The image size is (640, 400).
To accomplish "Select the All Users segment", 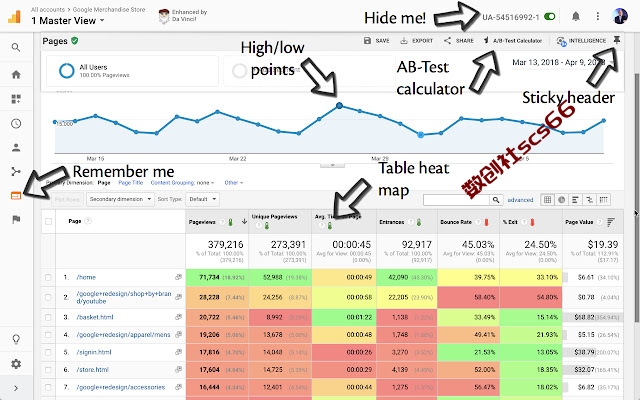I will click(133, 71).
